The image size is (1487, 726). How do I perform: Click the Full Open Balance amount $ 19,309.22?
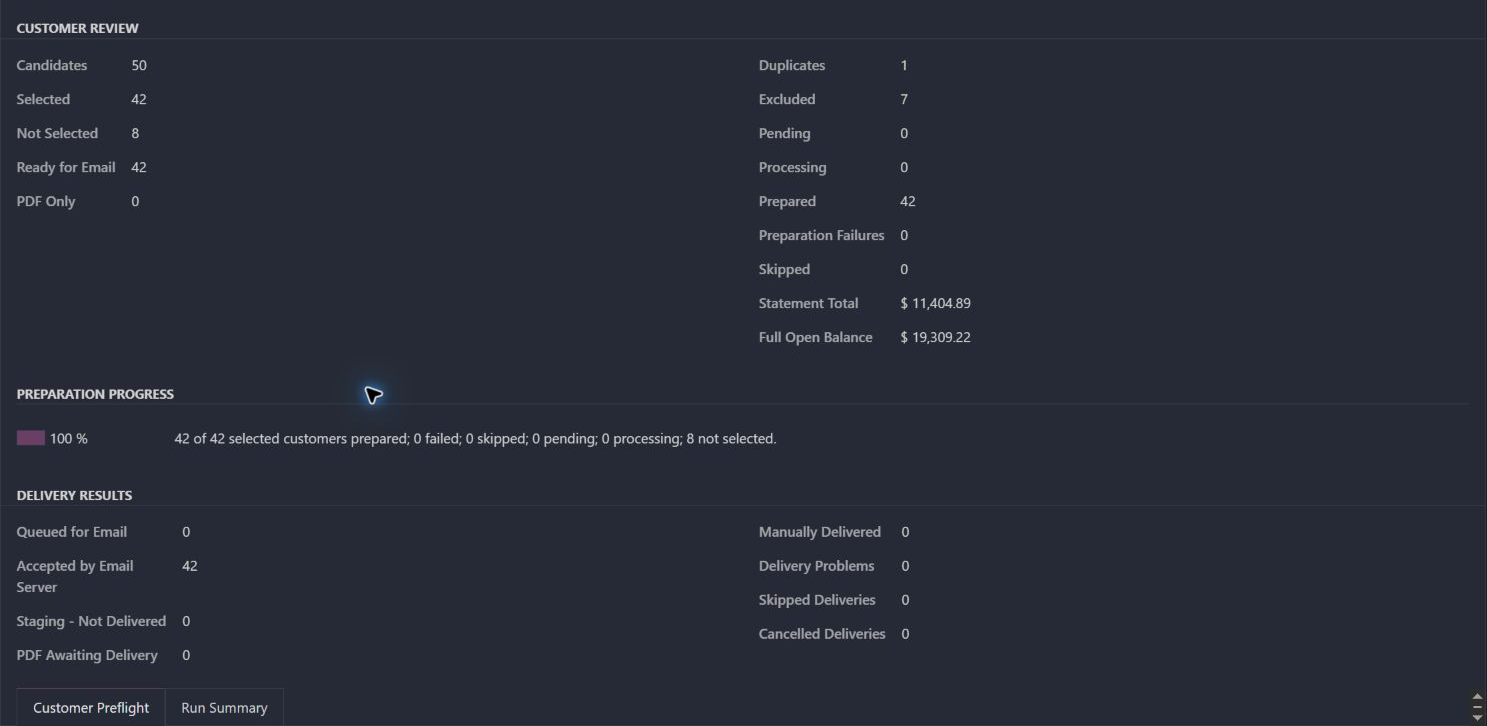tap(935, 337)
